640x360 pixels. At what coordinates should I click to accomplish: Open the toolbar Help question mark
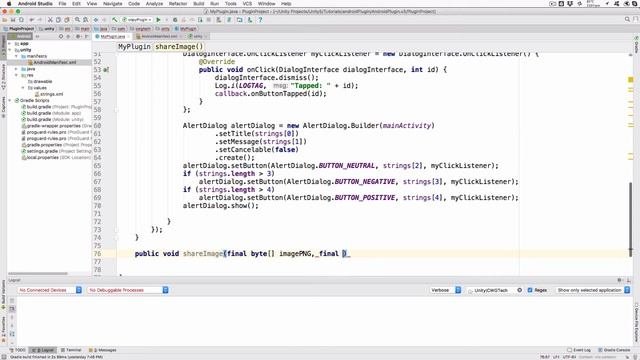tap(260, 20)
